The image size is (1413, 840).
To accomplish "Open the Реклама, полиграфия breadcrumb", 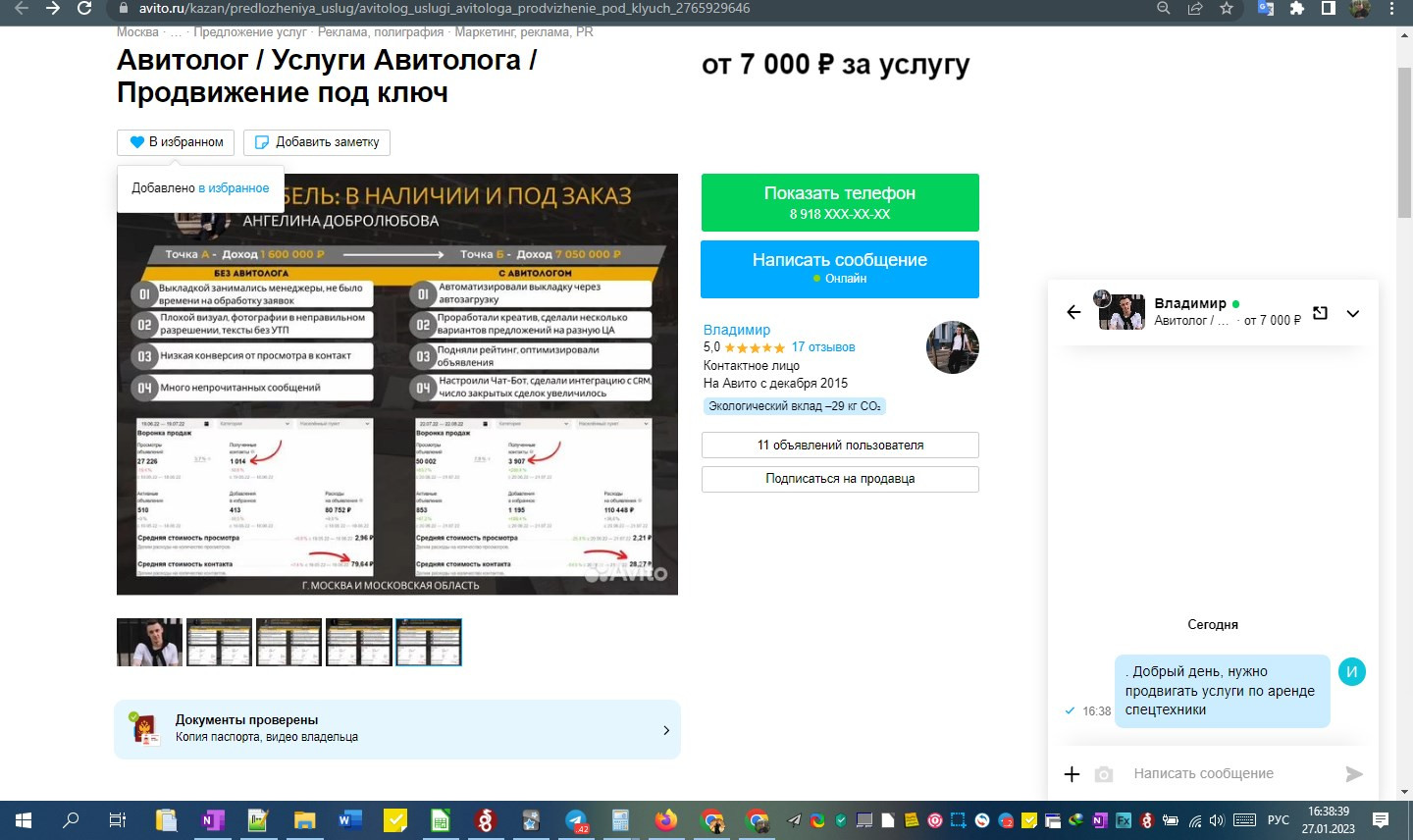I will coord(381,32).
